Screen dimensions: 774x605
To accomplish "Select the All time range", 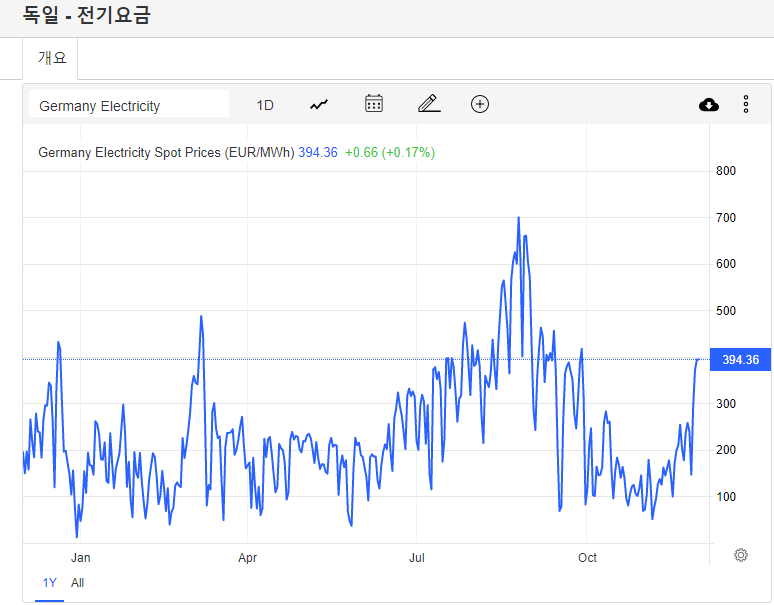I will [77, 583].
